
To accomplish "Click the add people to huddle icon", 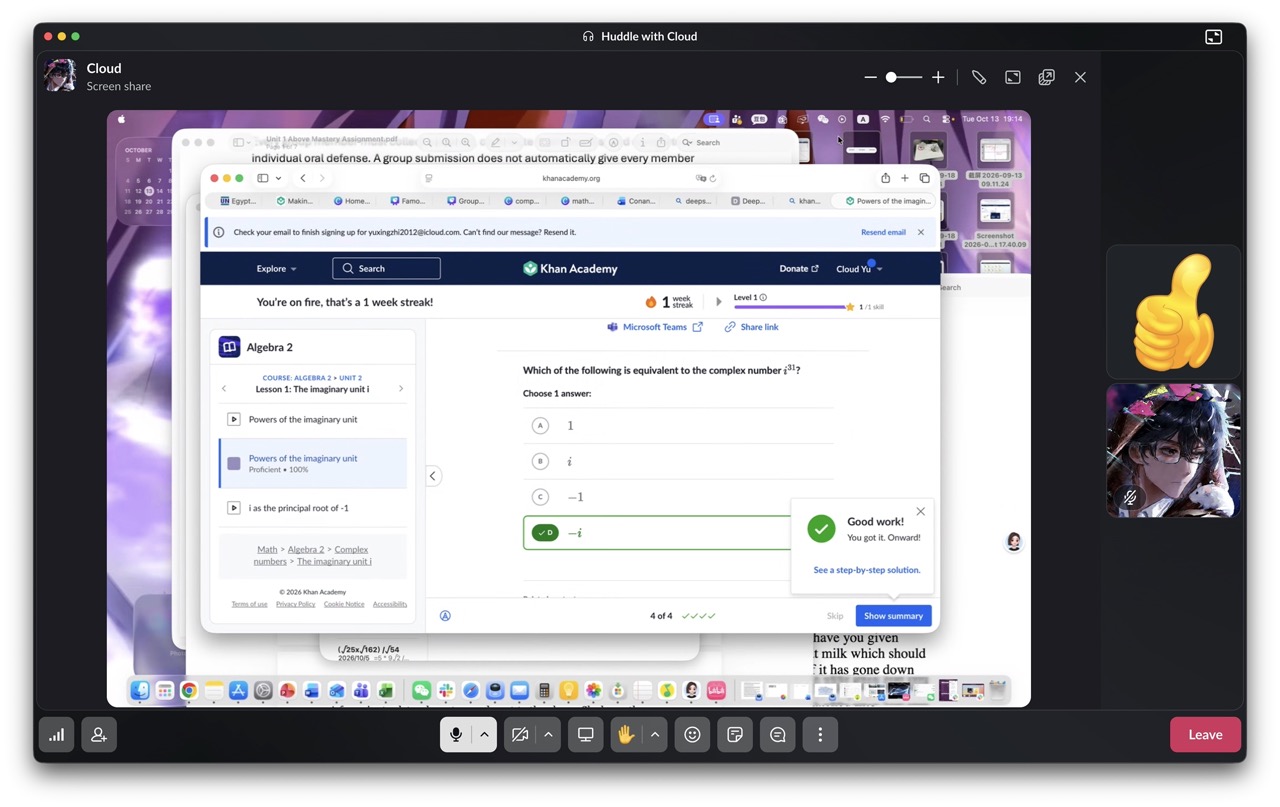I will (99, 735).
